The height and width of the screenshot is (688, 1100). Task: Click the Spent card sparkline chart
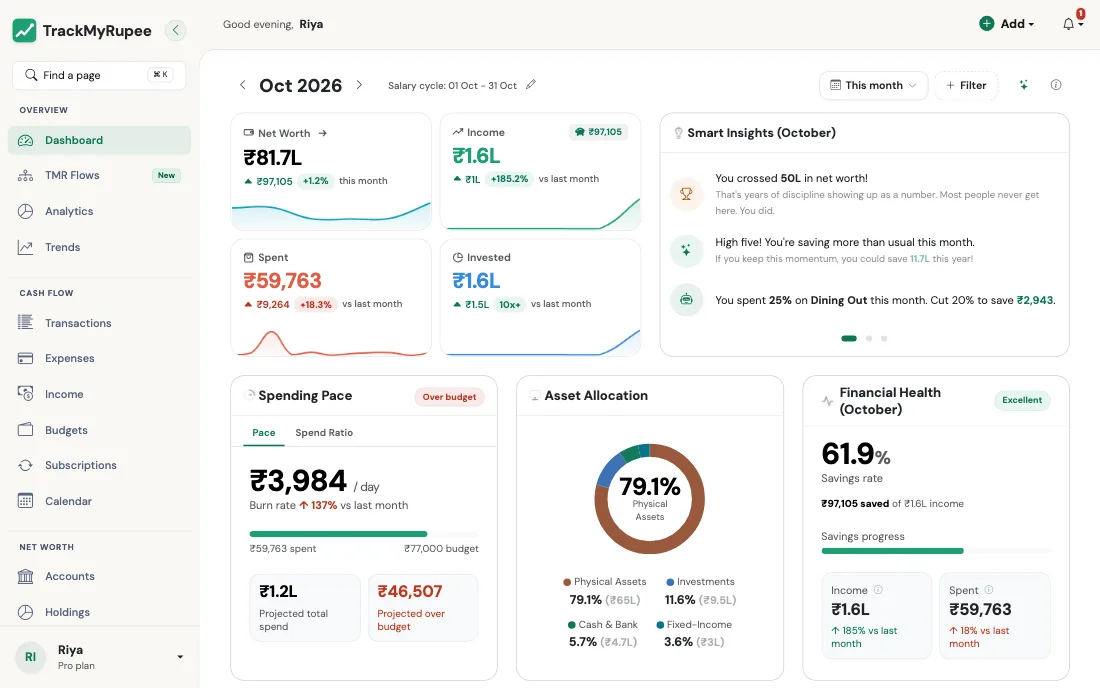(330, 342)
